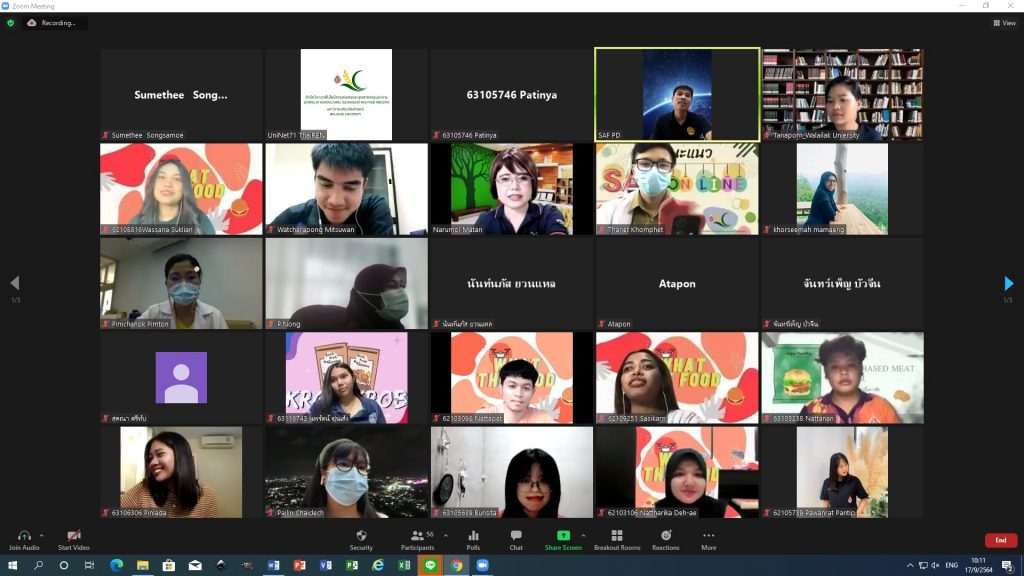Click the red End meeting button
This screenshot has height=576, width=1024.
(1000, 540)
